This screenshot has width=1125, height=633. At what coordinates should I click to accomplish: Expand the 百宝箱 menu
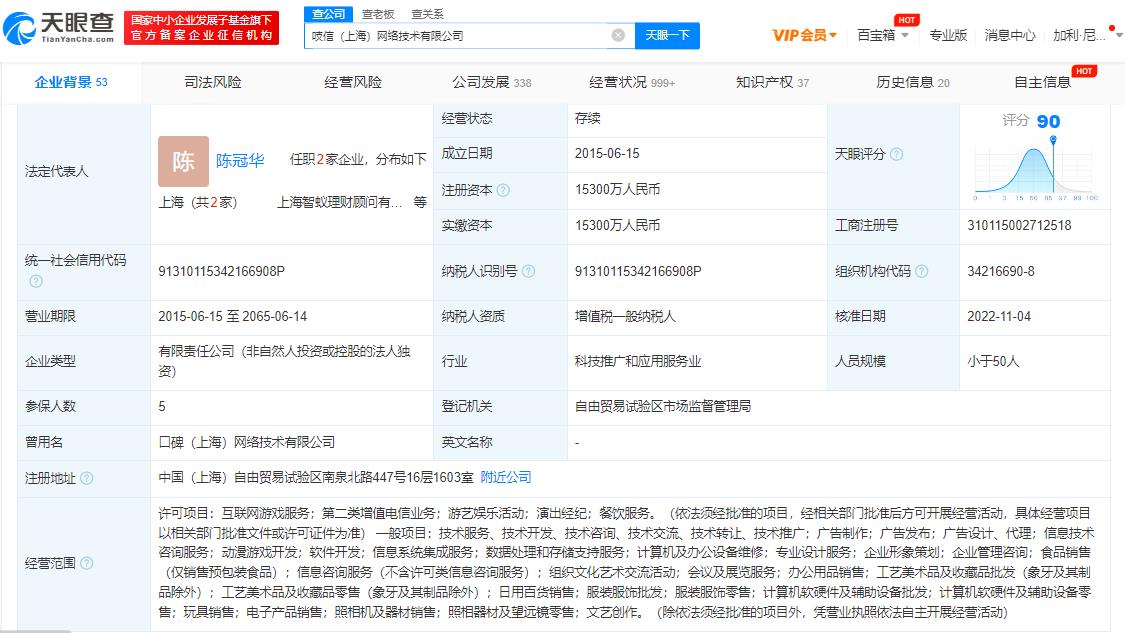(x=882, y=35)
